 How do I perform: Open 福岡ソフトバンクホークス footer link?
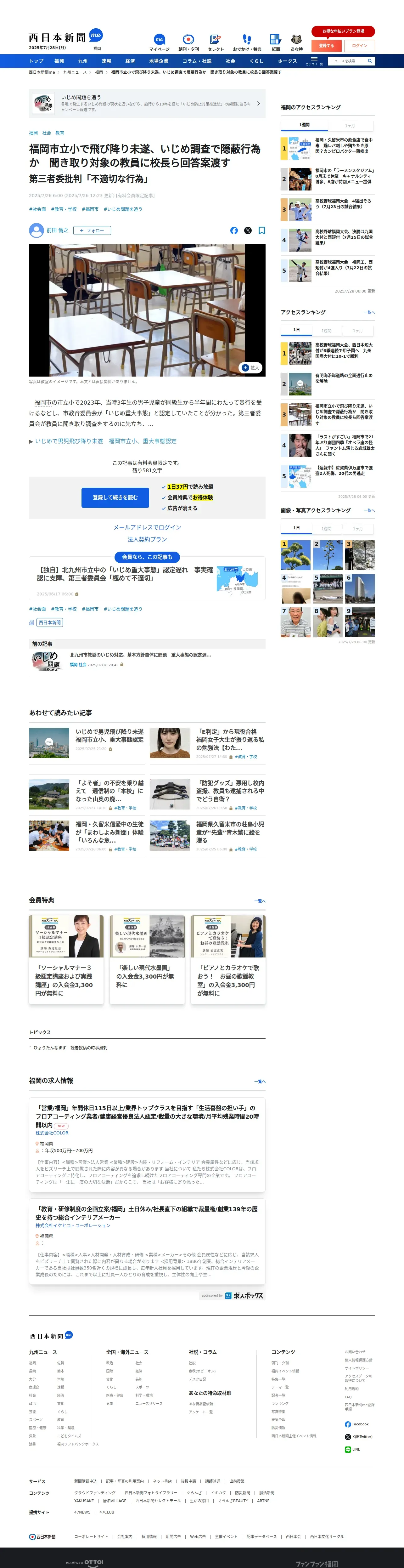(78, 1444)
